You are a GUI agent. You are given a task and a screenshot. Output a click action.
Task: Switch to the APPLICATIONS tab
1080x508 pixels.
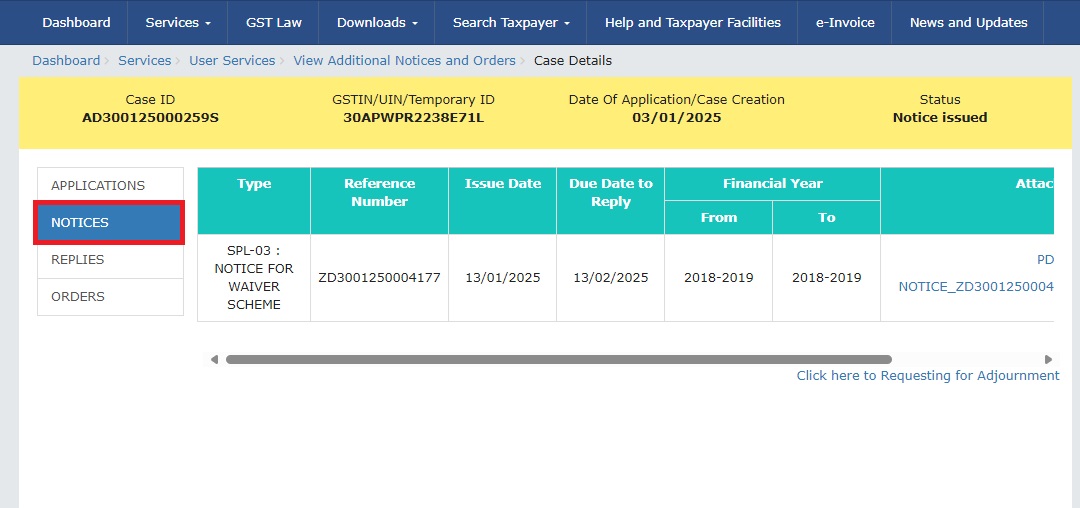[x=110, y=186]
